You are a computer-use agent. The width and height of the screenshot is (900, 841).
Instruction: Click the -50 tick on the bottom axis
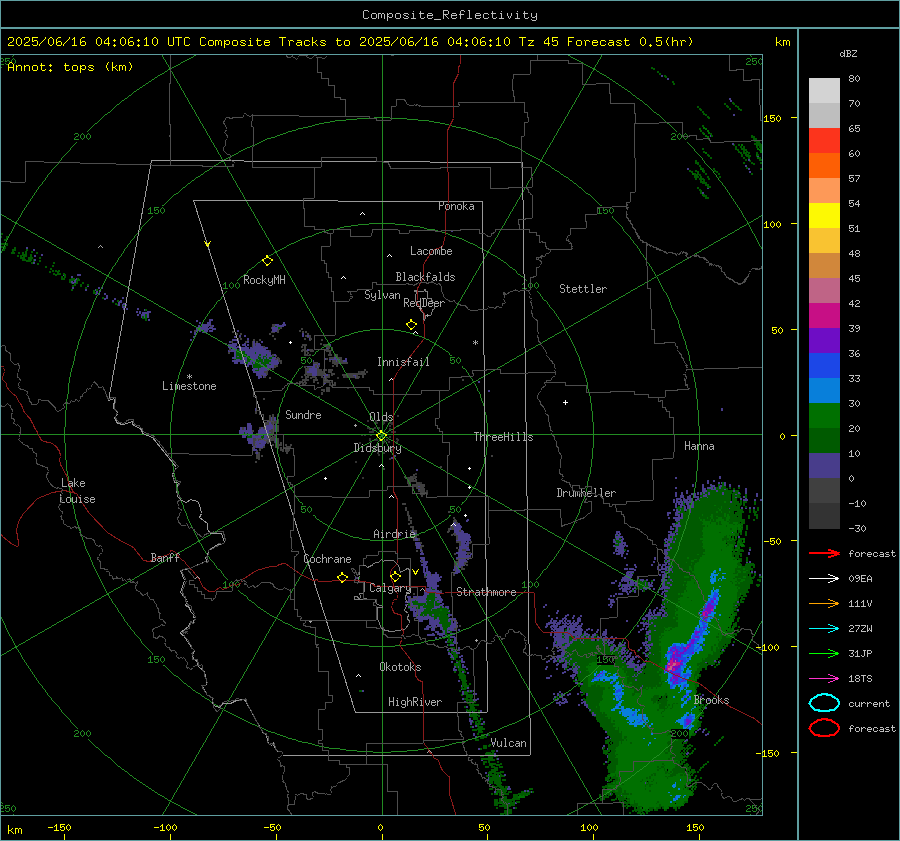click(x=272, y=828)
